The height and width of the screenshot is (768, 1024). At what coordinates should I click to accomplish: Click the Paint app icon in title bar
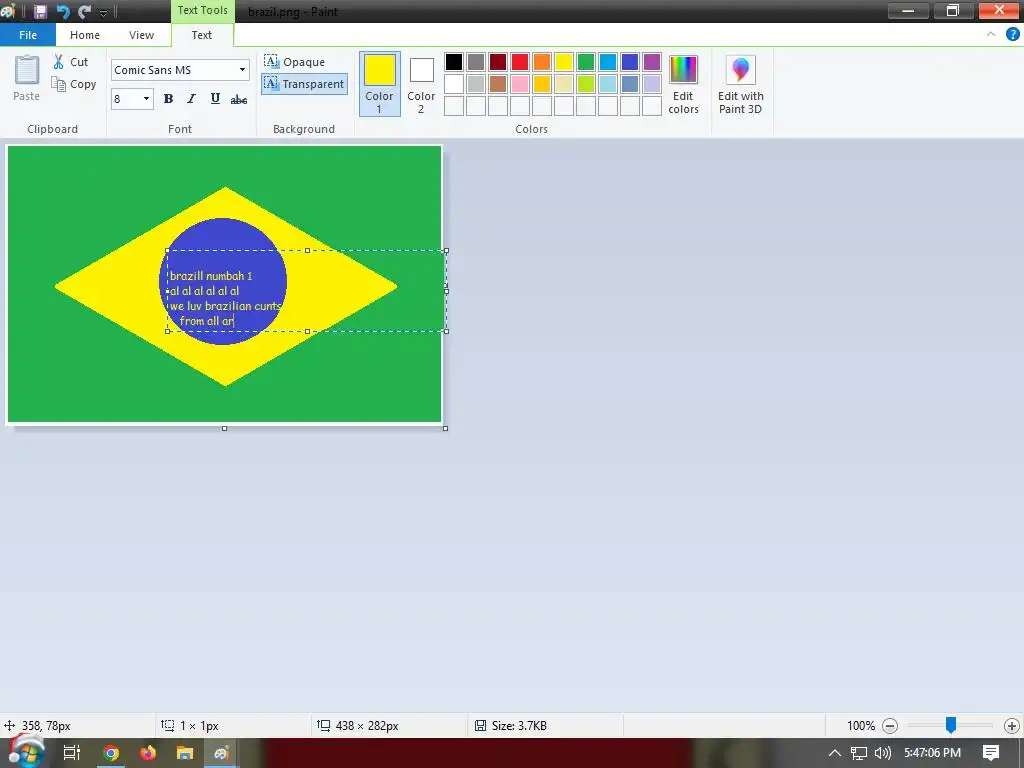click(8, 11)
